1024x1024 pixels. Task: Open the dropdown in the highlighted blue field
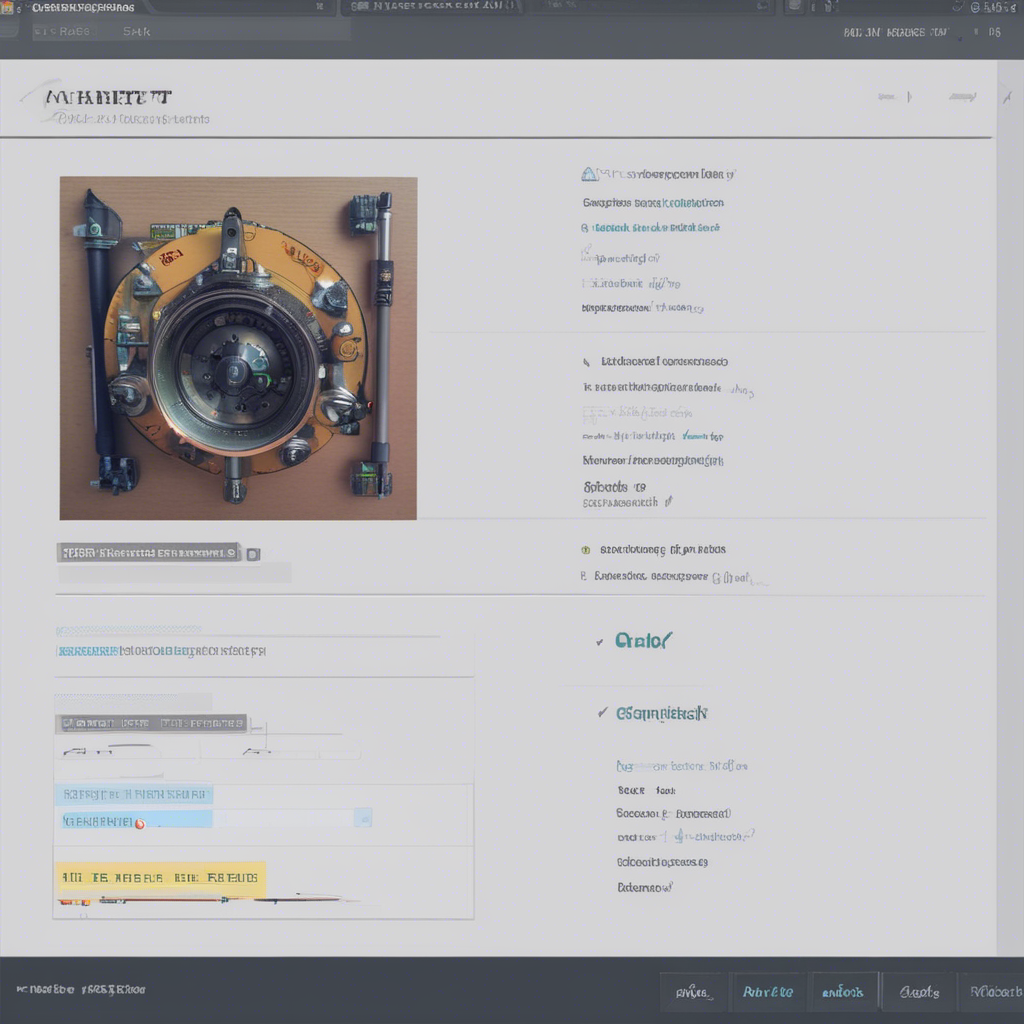[x=364, y=817]
